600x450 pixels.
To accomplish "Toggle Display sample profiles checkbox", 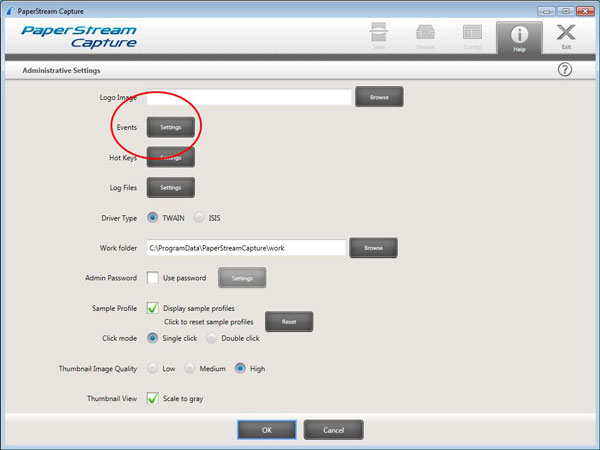I will click(153, 308).
